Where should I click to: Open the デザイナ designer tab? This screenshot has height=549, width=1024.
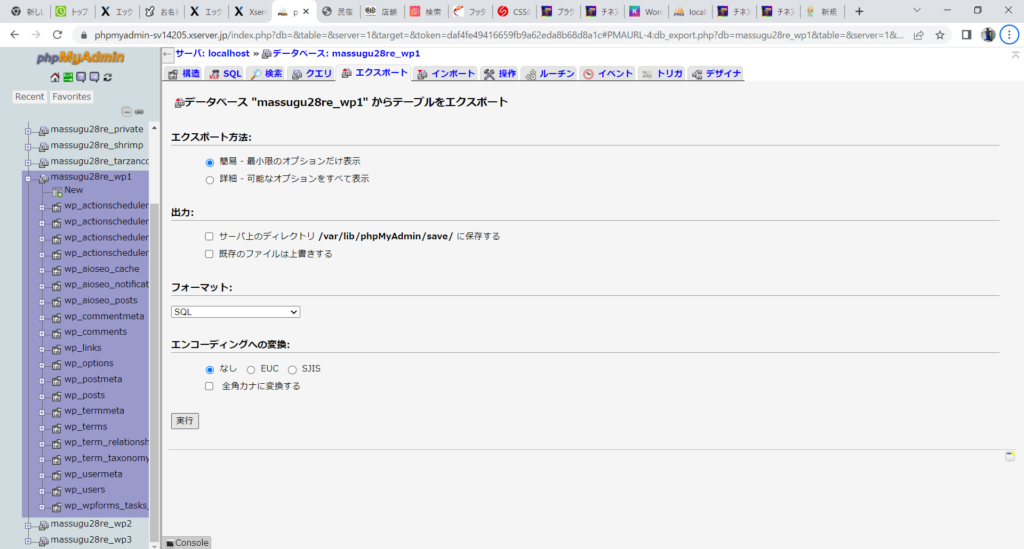(x=716, y=74)
